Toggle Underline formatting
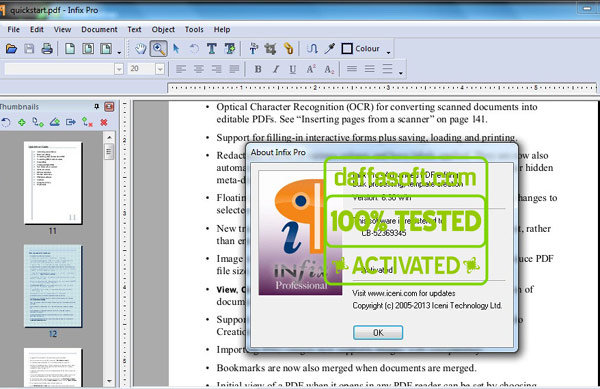This screenshot has width=600, height=389. point(293,69)
